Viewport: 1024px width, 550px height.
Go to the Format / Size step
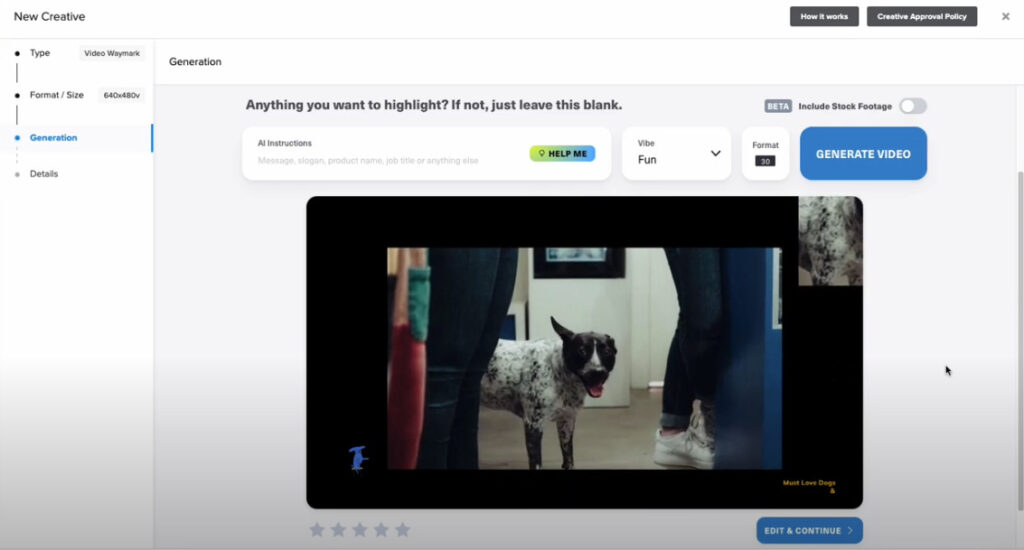coord(56,95)
